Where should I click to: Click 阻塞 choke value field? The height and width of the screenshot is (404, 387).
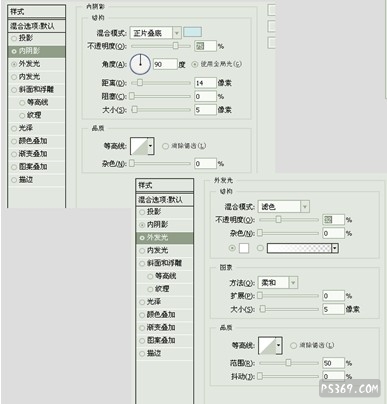click(205, 96)
